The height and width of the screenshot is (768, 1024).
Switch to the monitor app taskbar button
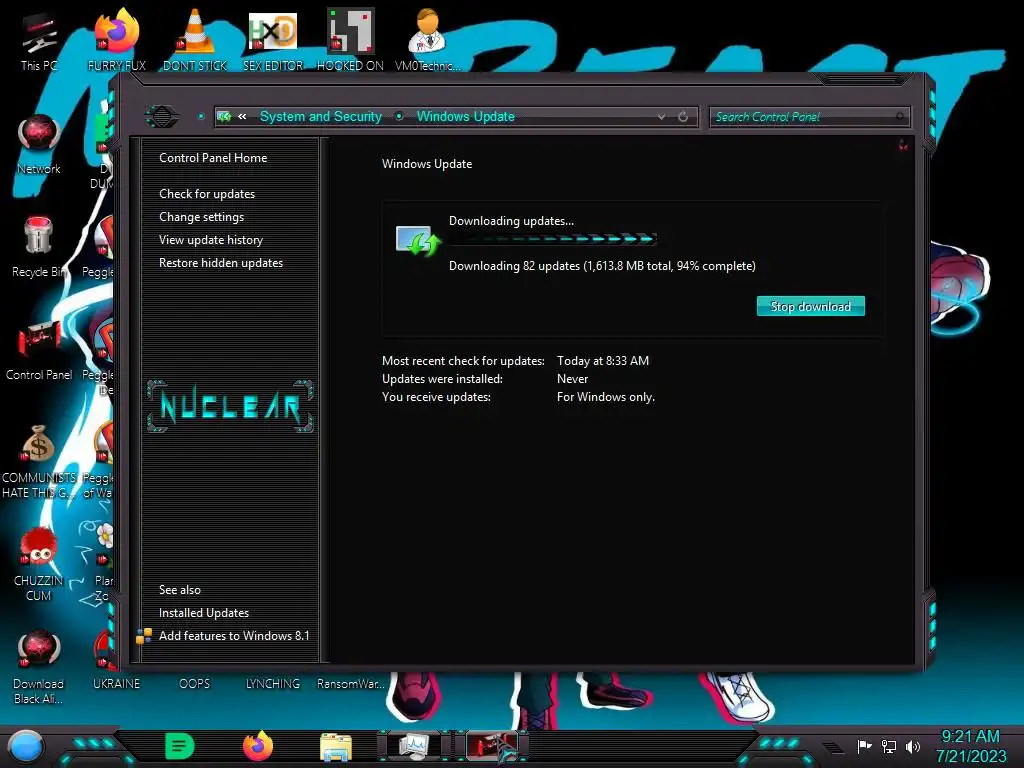point(414,746)
